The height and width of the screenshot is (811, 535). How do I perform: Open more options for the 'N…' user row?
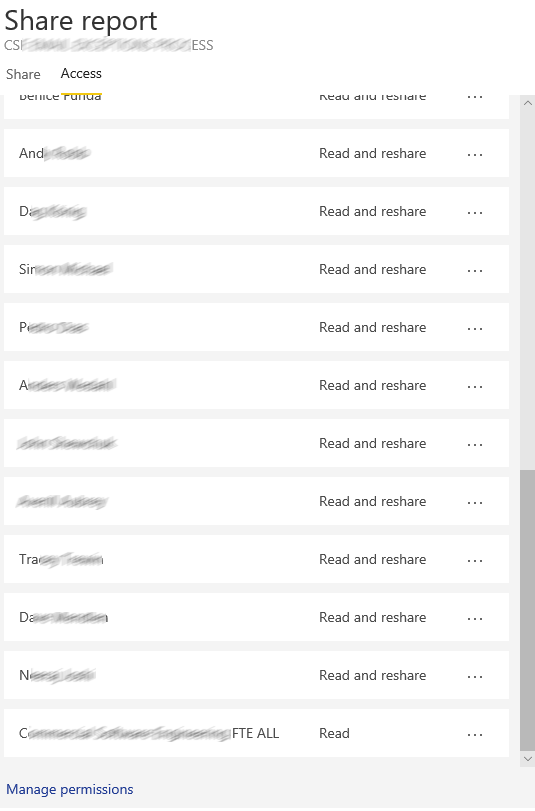(x=474, y=676)
